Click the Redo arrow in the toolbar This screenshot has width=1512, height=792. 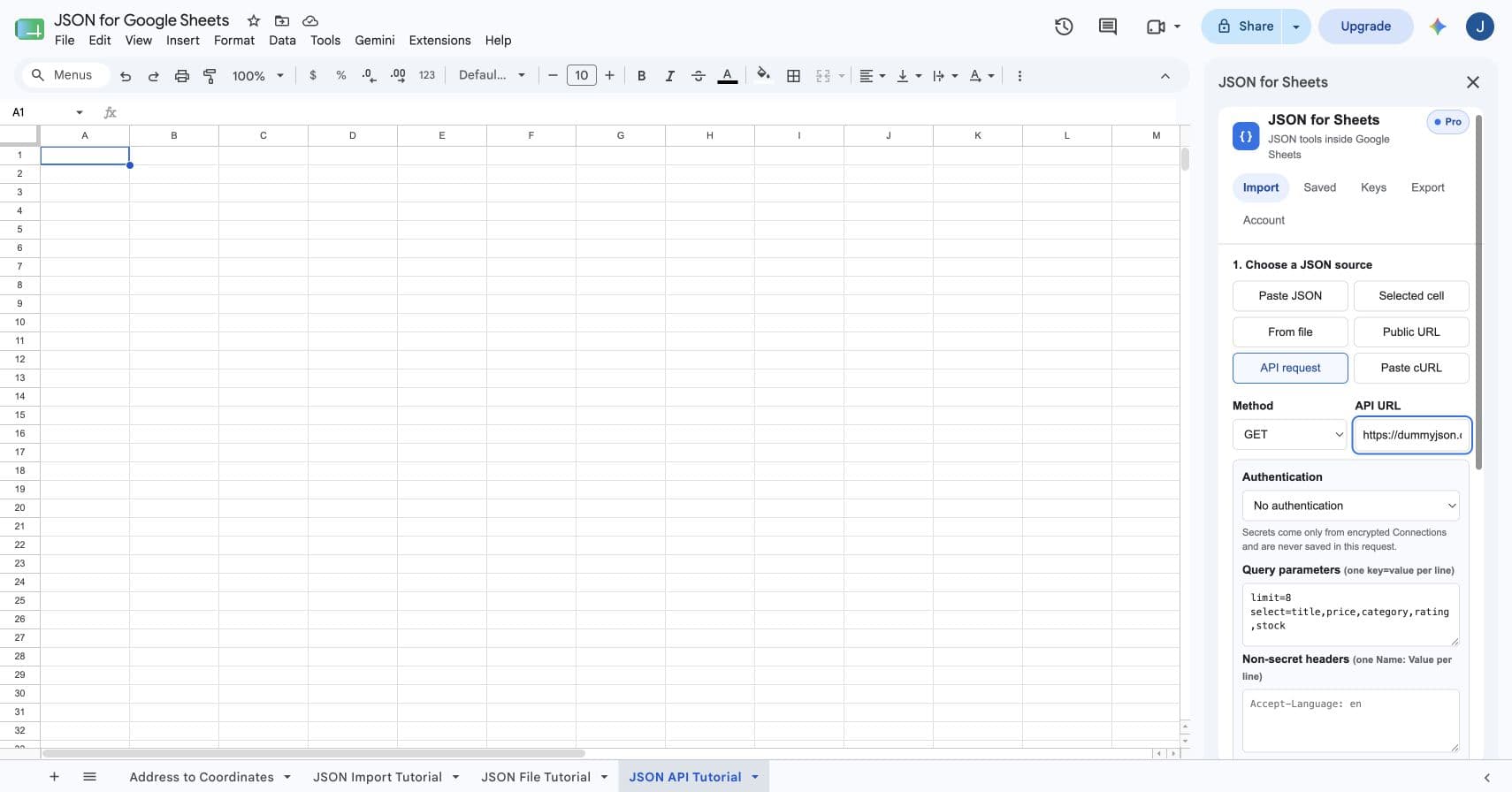(x=154, y=76)
